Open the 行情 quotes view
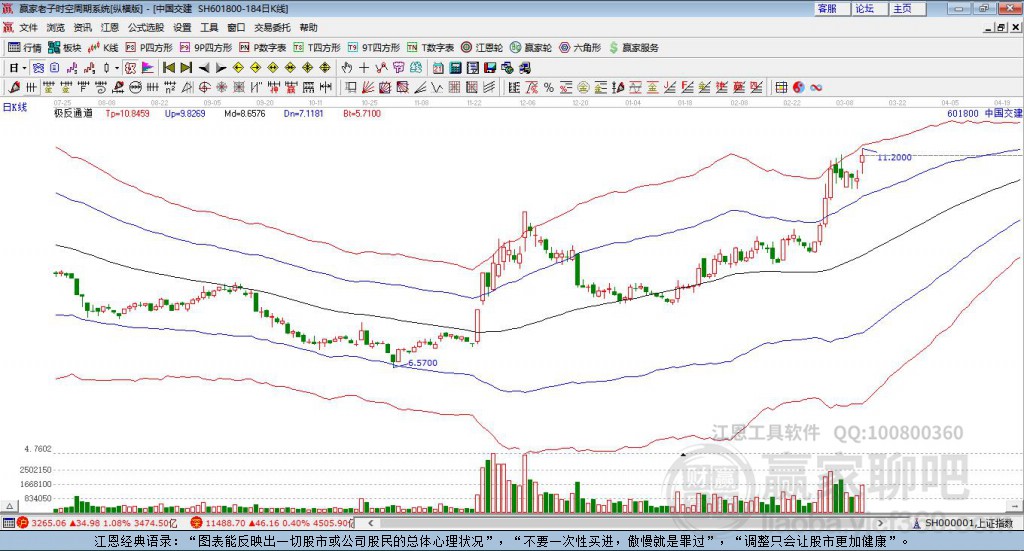 tap(25, 48)
